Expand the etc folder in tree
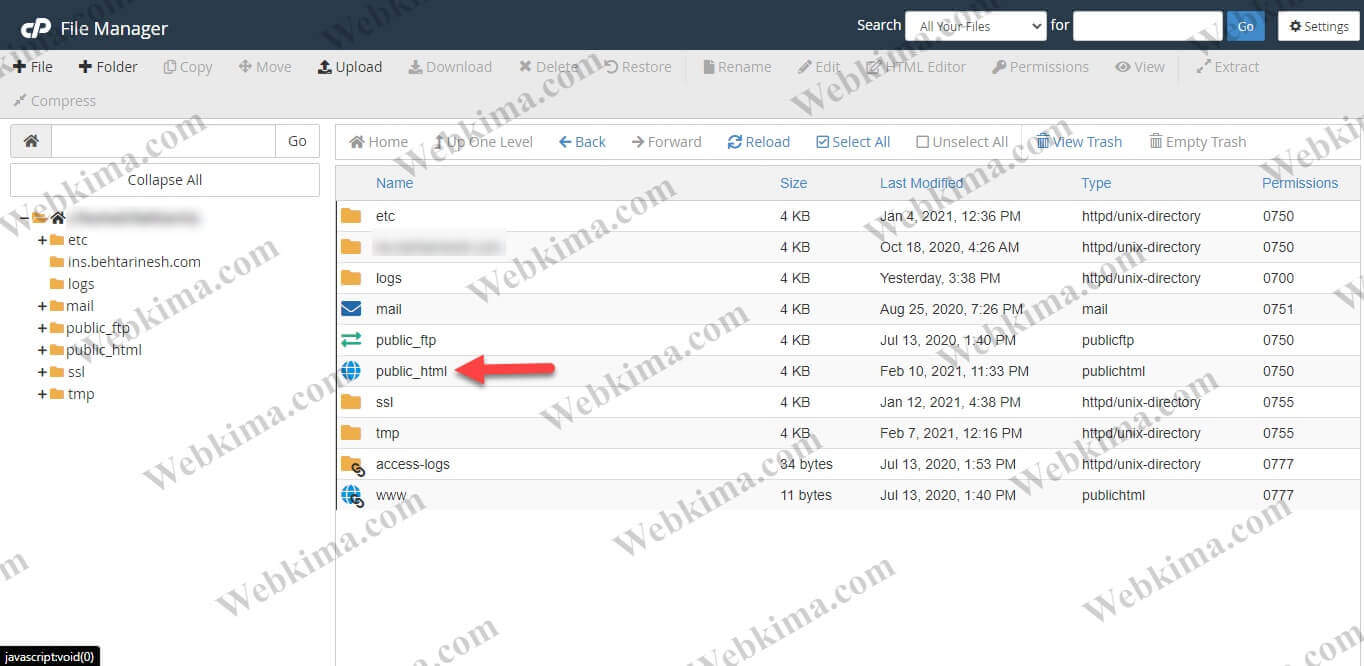Screen dimensions: 1364x666 pyautogui.click(x=42, y=240)
